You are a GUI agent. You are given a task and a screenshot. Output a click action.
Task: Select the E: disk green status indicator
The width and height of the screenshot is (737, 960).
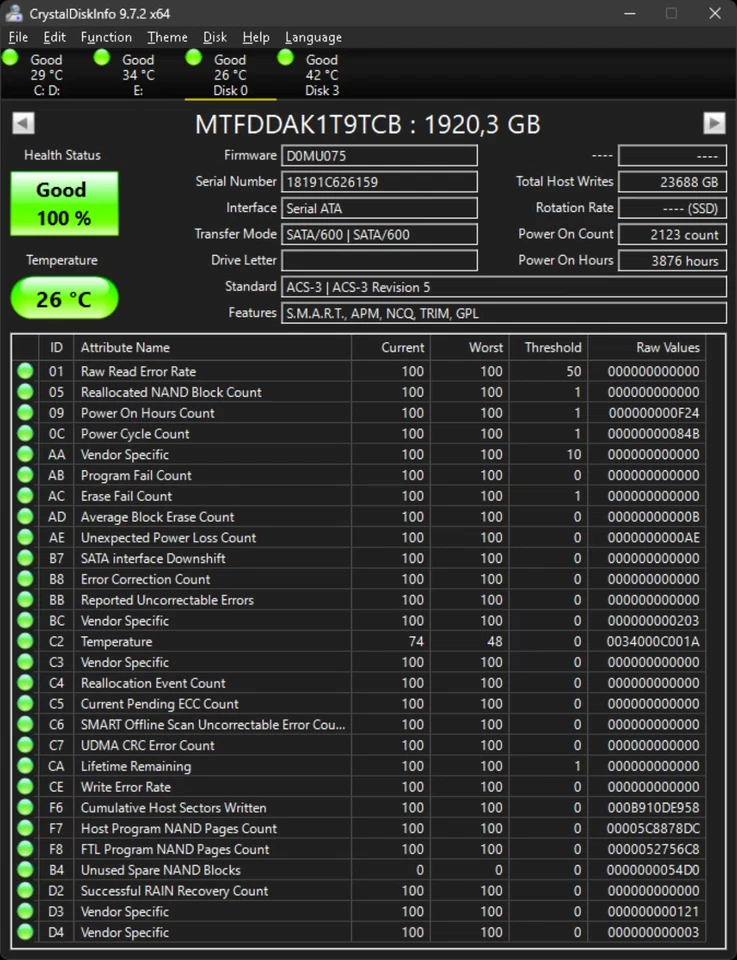click(102, 58)
